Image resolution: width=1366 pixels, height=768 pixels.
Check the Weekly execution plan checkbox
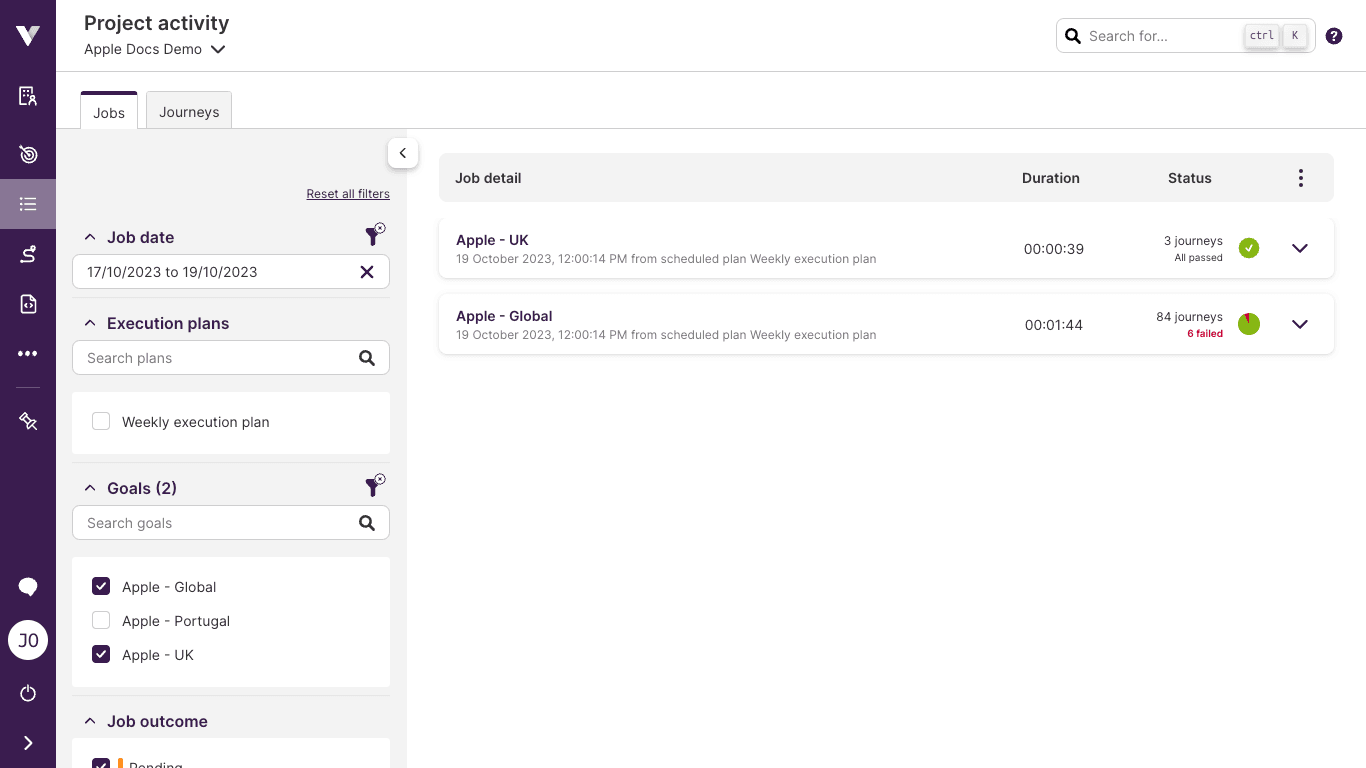(101, 421)
